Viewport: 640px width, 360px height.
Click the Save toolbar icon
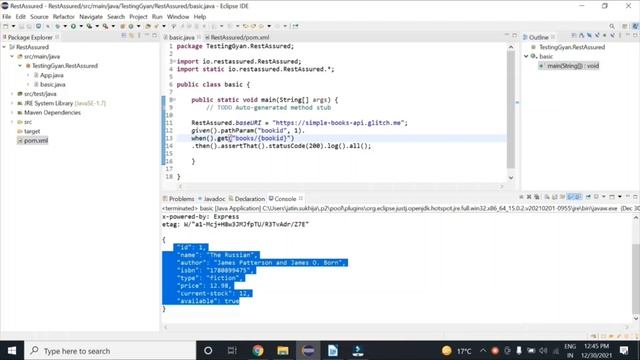tap(21, 26)
